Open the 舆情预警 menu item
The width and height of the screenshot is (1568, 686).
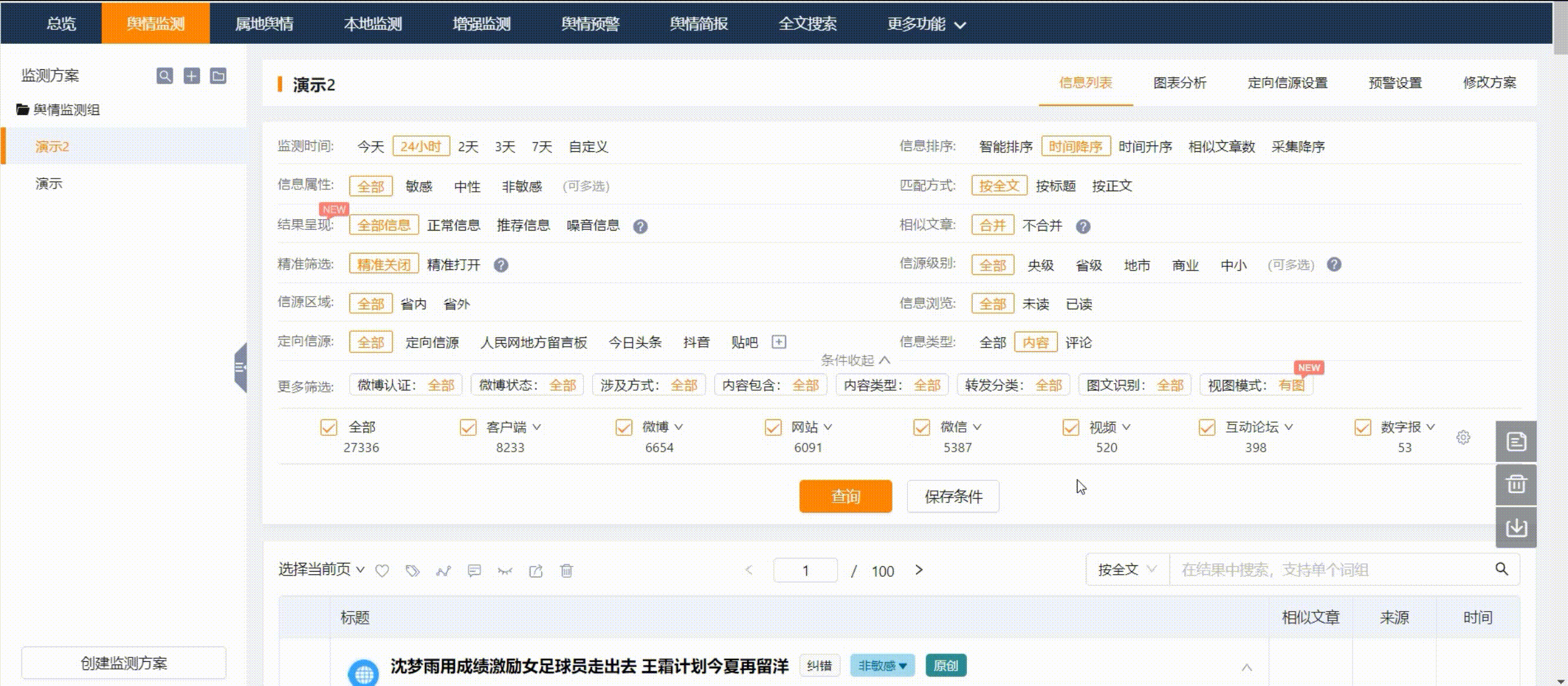click(x=590, y=24)
